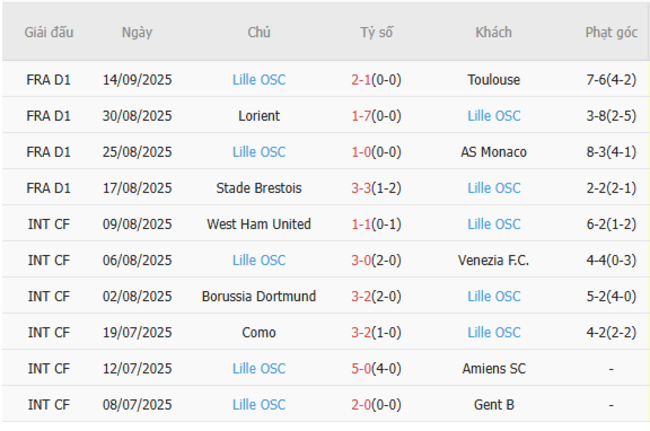Open the AS Monaco team page
650x431 pixels.
point(493,152)
